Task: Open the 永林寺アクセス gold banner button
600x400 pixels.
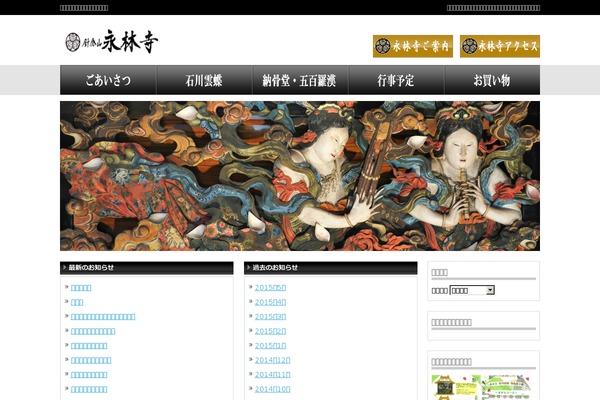Action: coord(500,46)
